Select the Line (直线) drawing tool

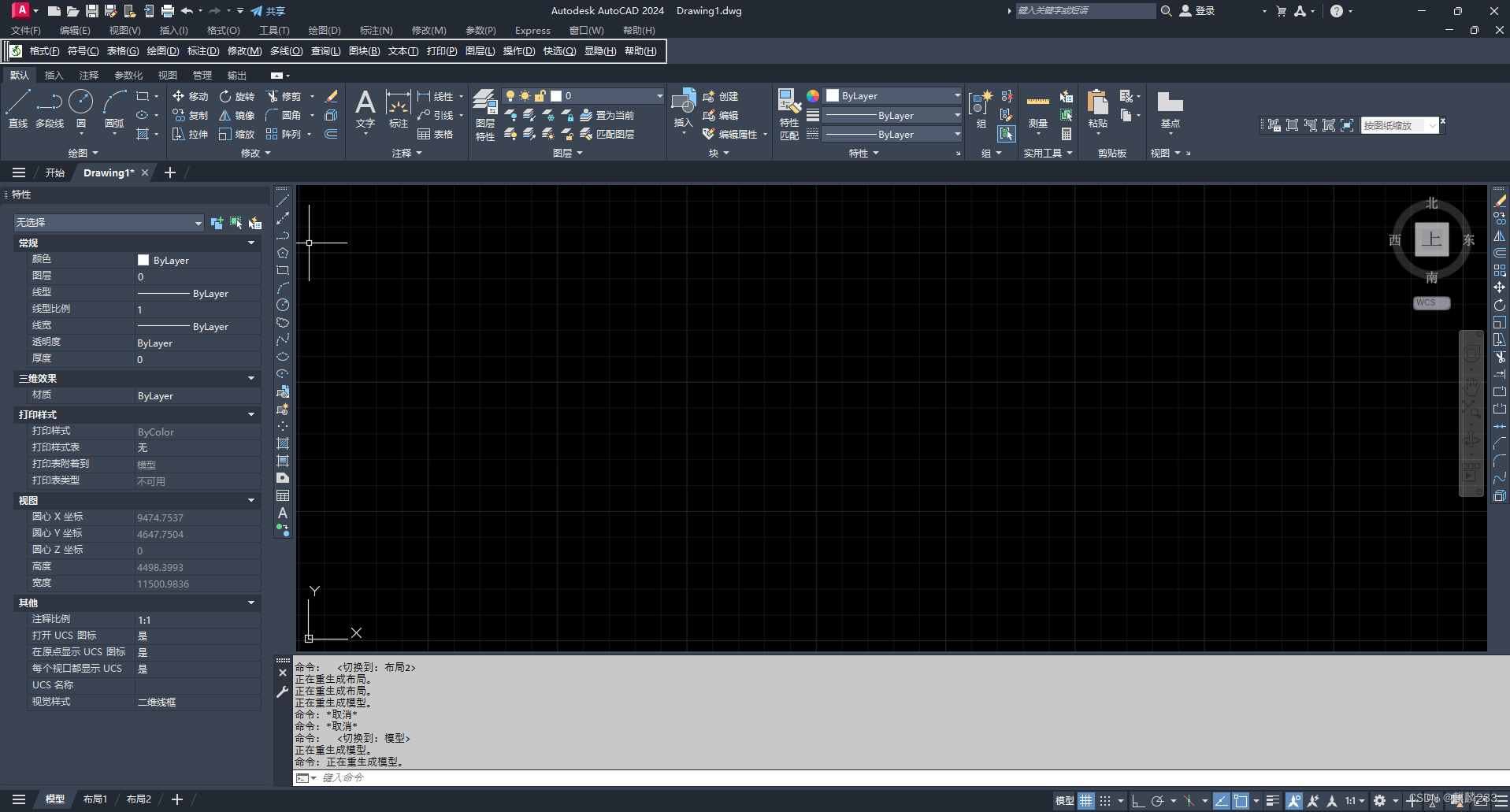pyautogui.click(x=18, y=109)
